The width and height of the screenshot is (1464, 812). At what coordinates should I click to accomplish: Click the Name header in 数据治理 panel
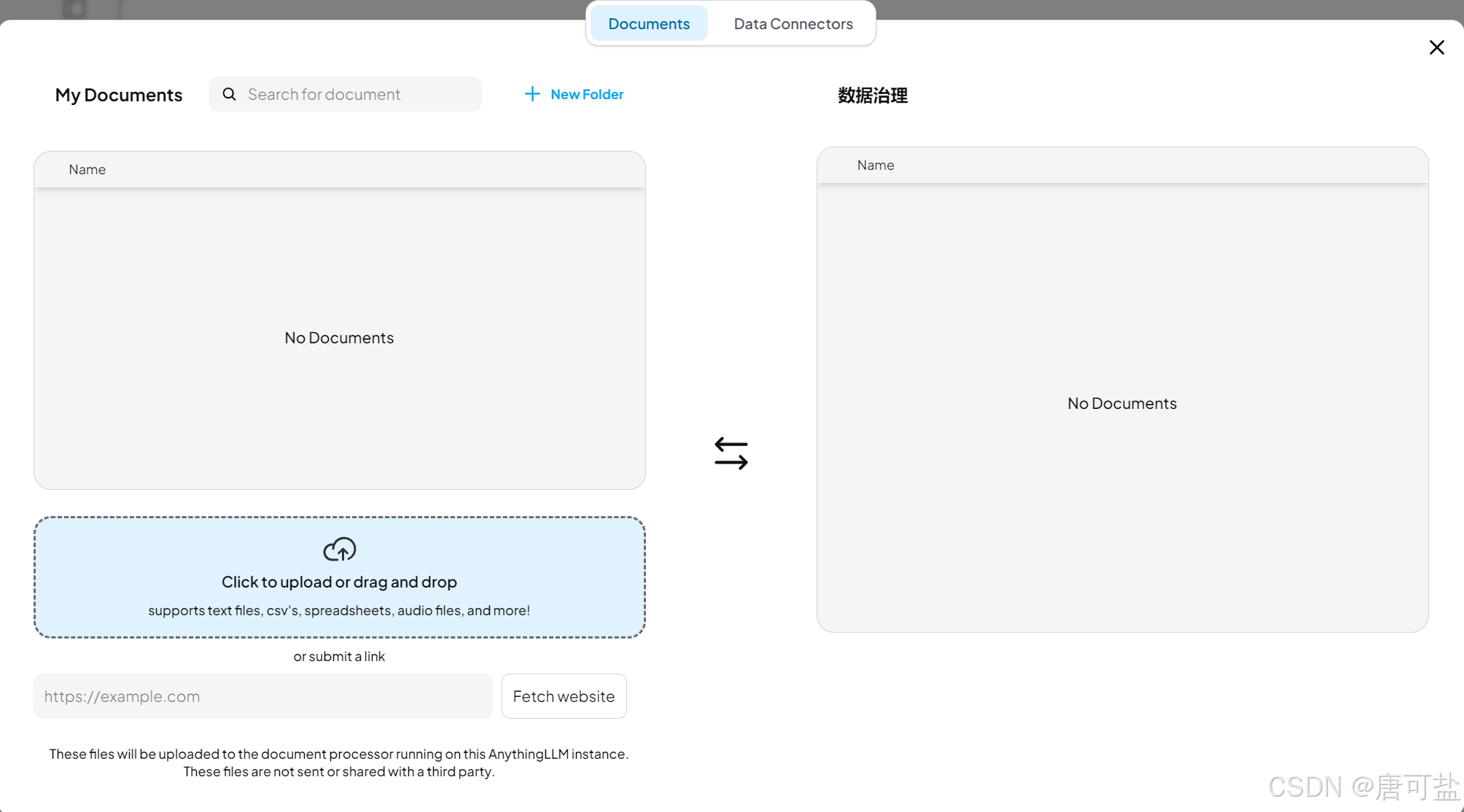pos(875,165)
